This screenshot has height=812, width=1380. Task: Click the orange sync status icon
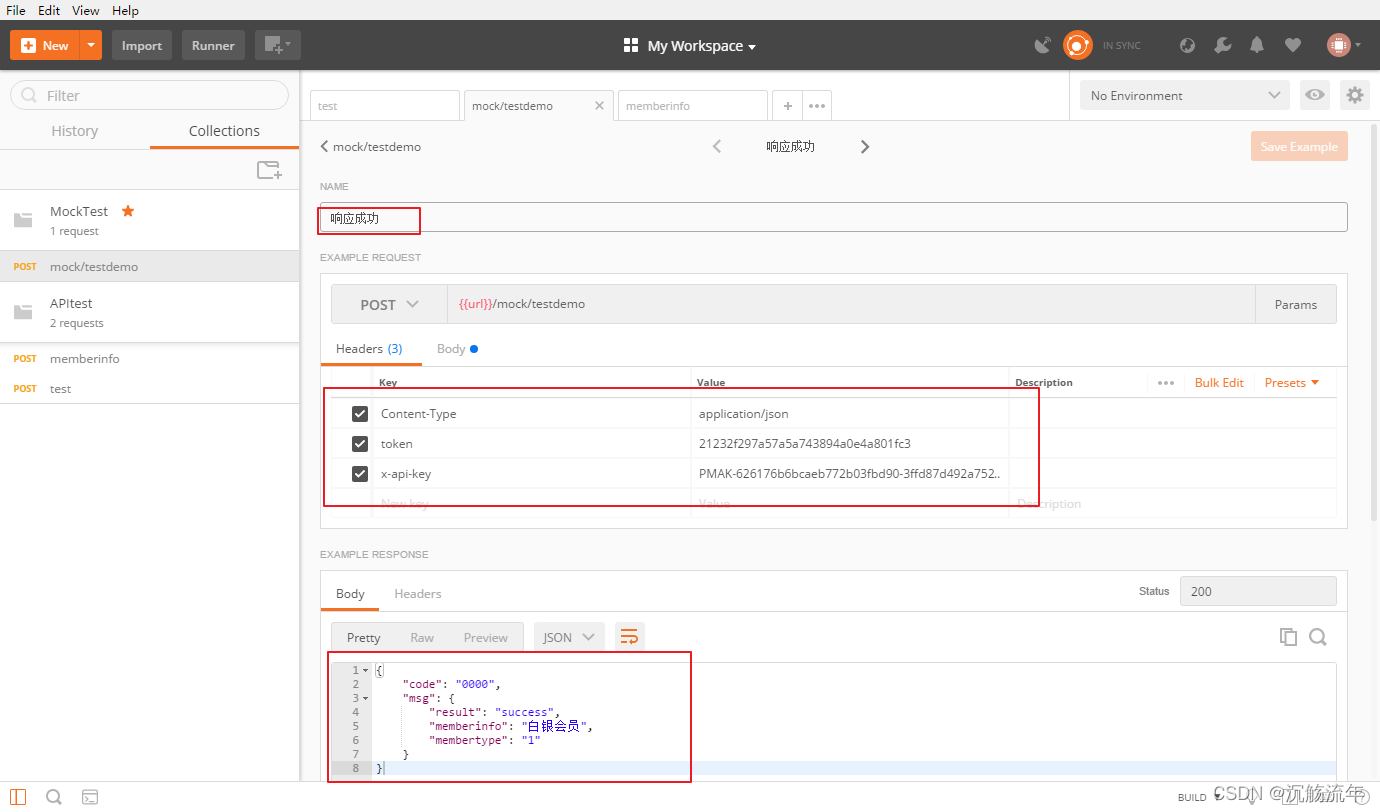[1077, 45]
